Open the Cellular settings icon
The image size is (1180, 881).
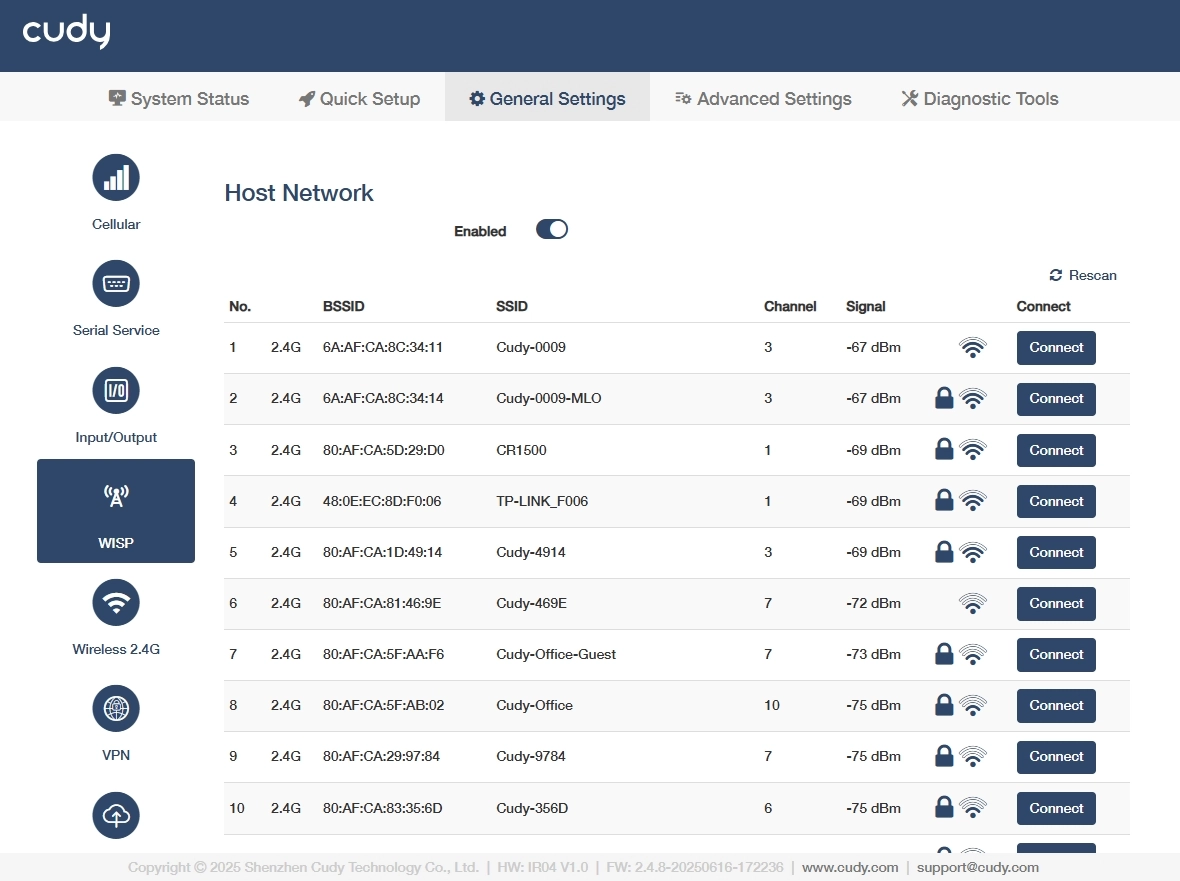(116, 178)
